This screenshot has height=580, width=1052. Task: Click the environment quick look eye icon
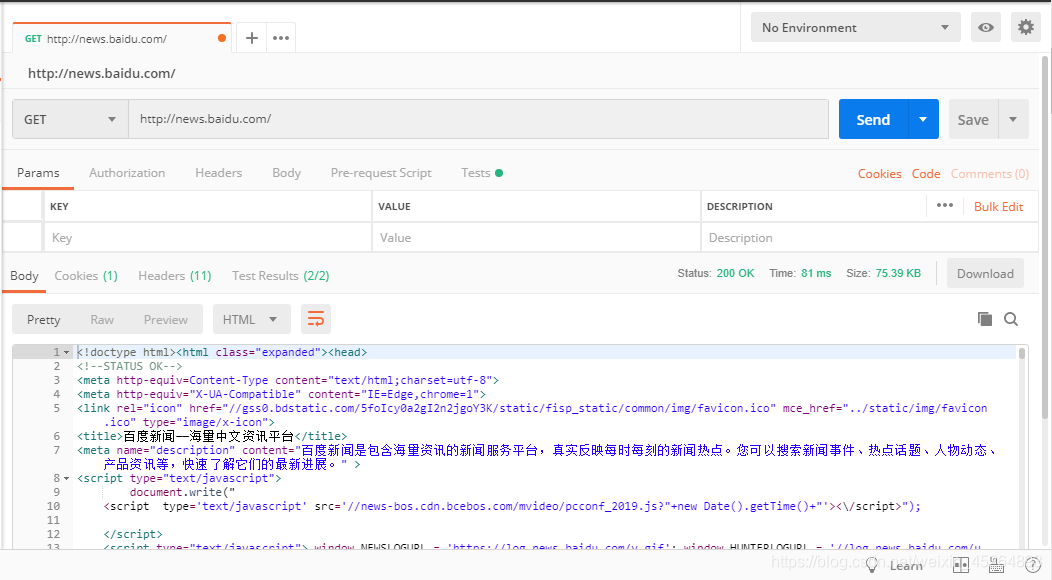coord(986,28)
